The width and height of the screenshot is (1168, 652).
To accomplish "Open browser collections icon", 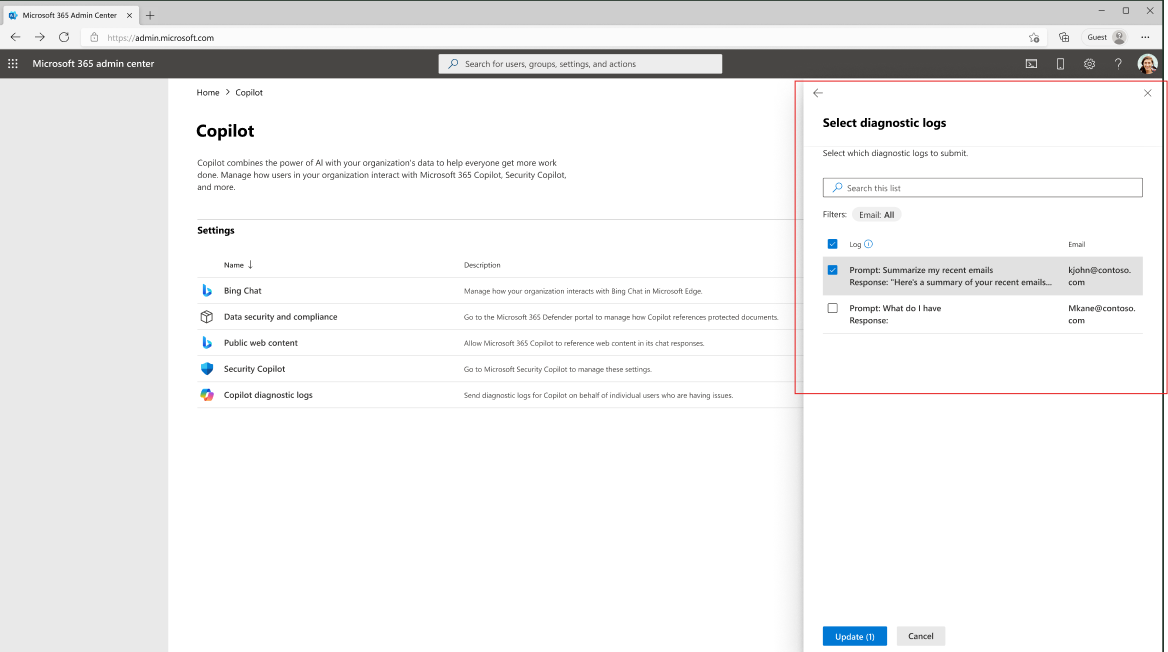I will tap(1064, 37).
